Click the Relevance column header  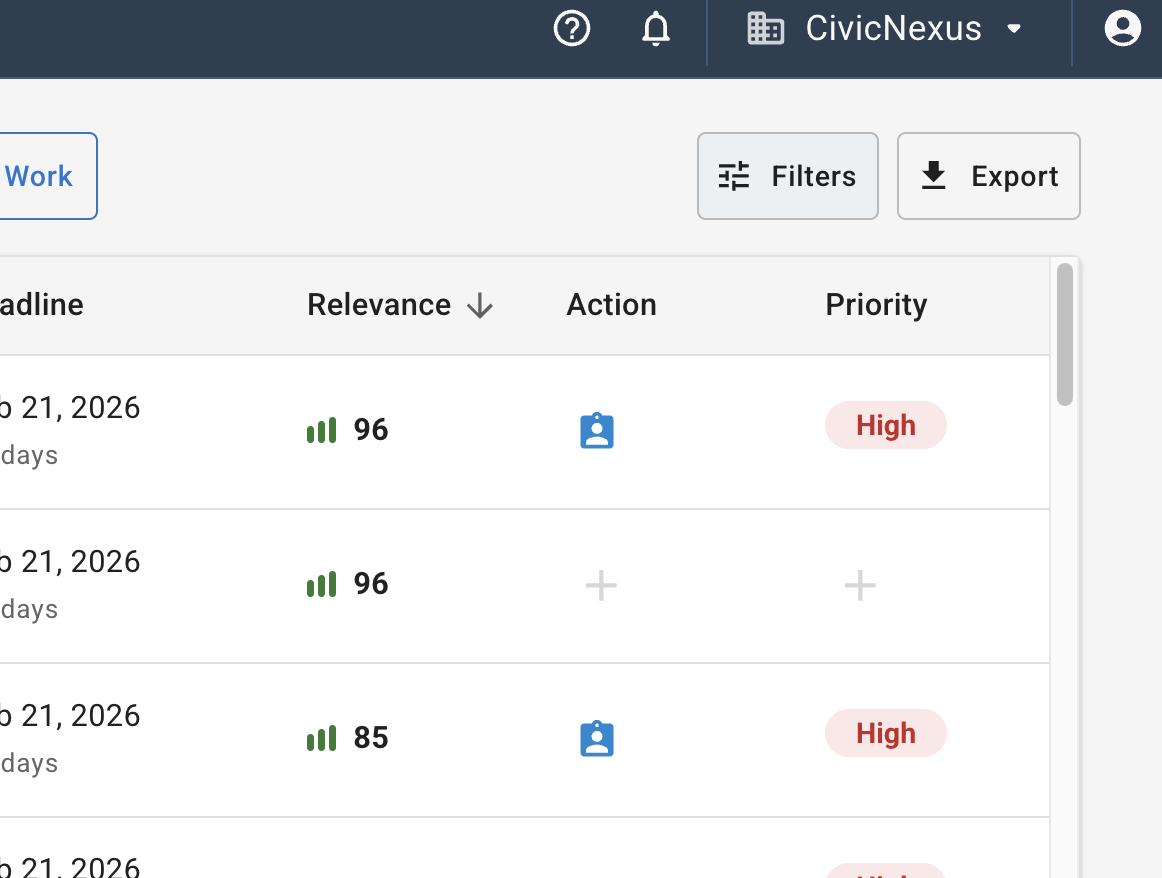[379, 305]
